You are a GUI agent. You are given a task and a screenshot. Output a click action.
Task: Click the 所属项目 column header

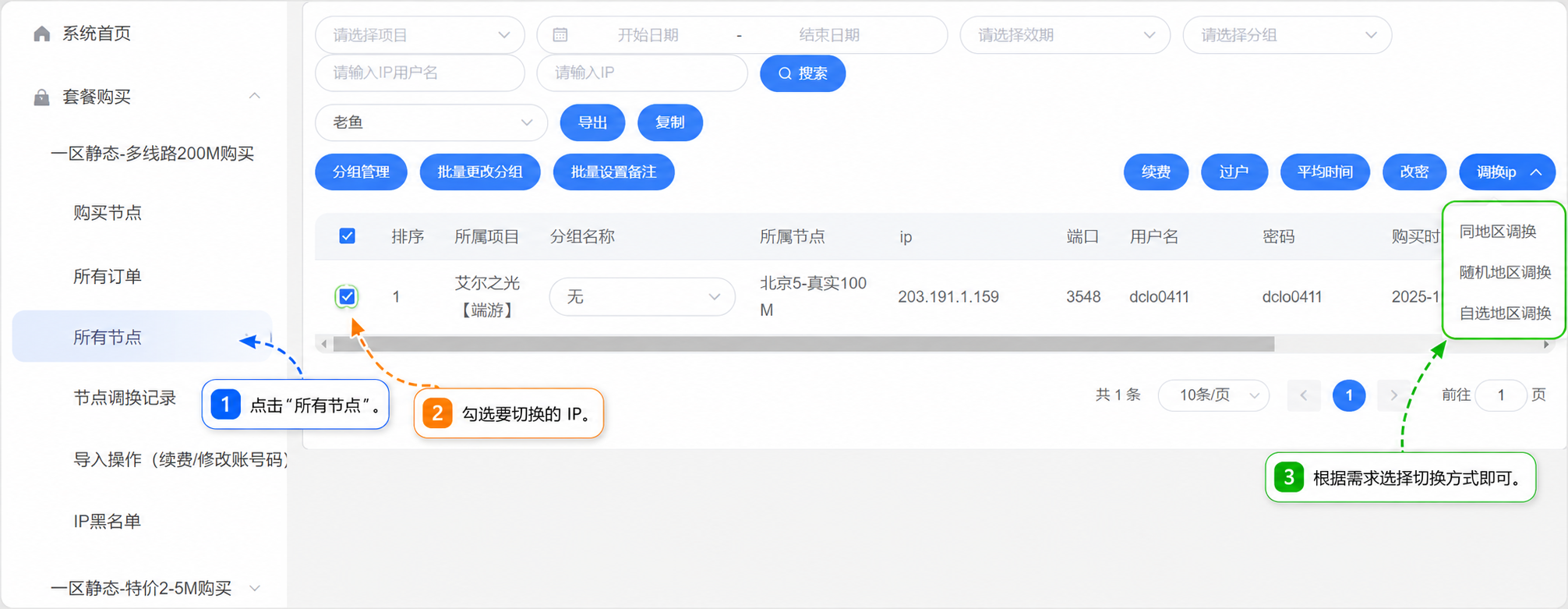coord(487,236)
